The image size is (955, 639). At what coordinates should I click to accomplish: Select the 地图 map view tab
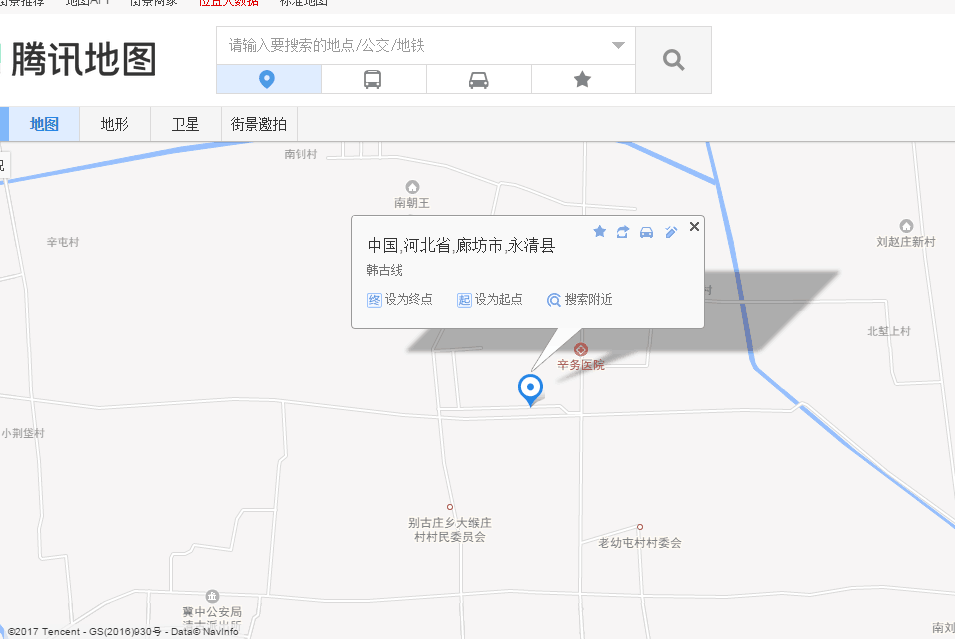[44, 125]
